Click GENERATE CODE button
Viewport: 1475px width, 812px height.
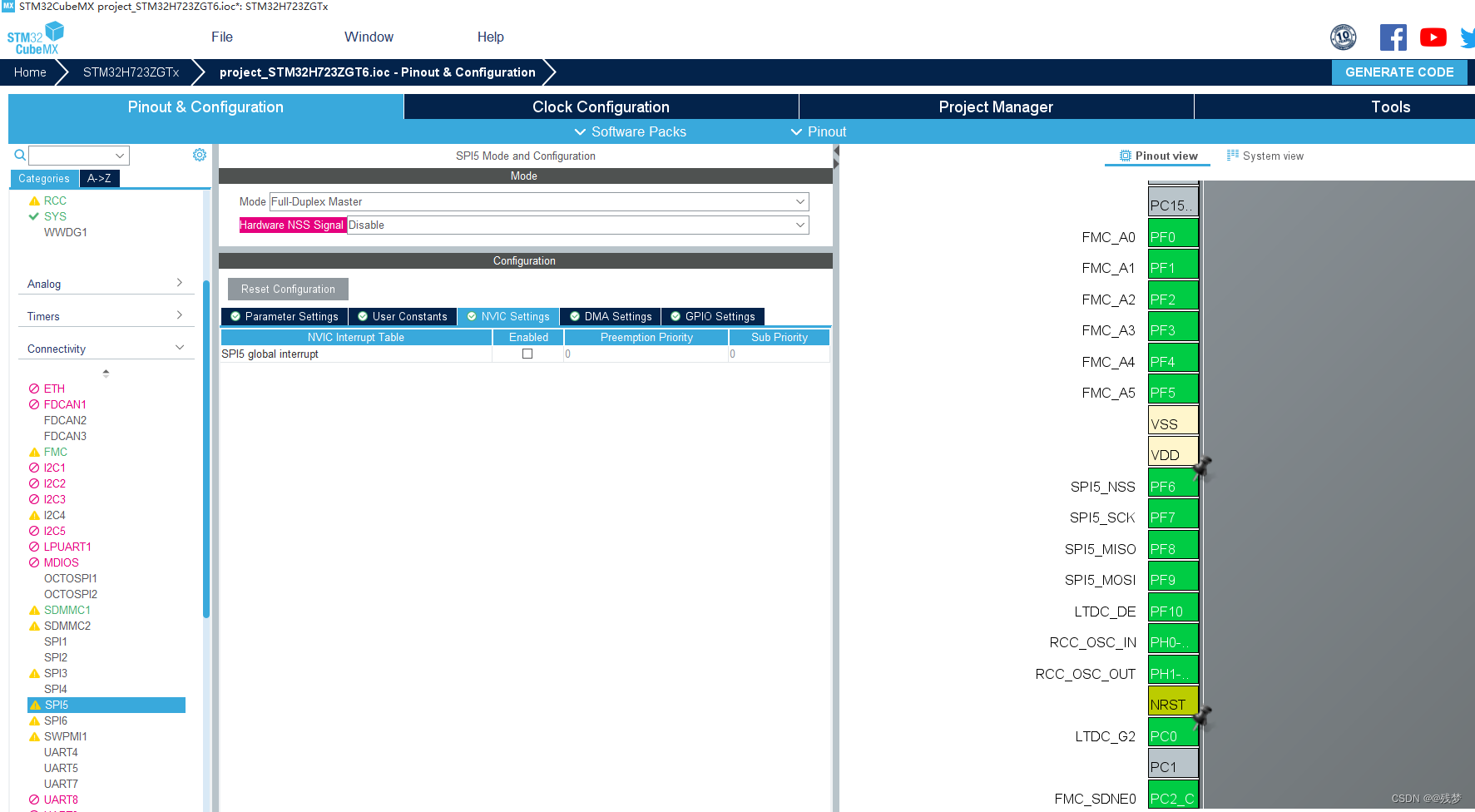tap(1399, 72)
